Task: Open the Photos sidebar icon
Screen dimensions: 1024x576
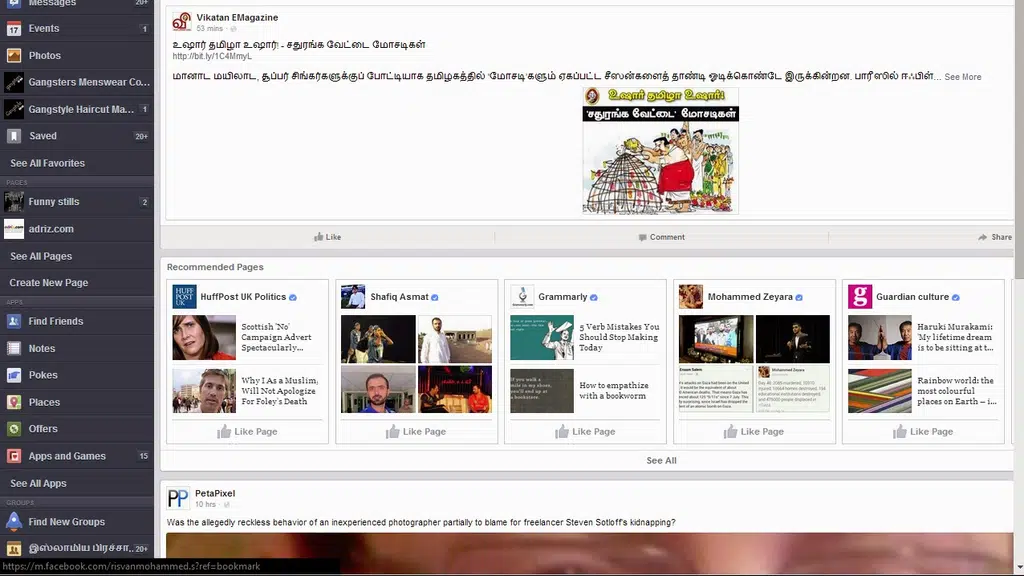Action: pyautogui.click(x=14, y=56)
